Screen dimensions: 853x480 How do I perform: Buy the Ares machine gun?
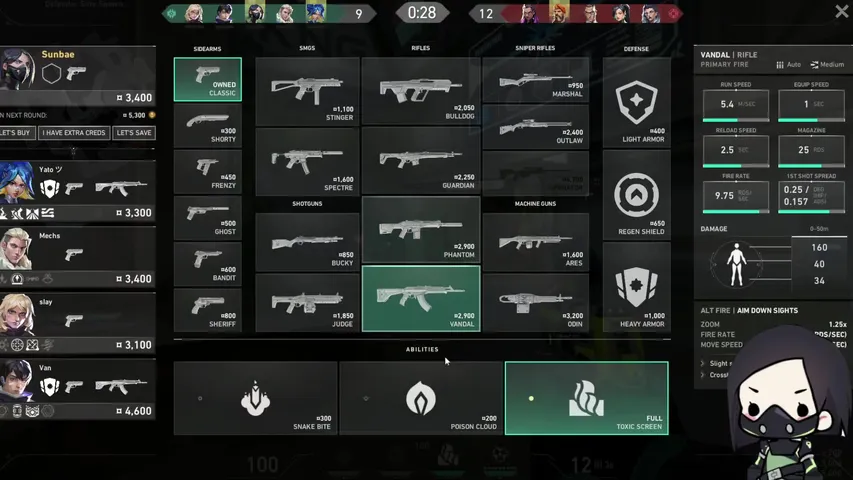click(536, 242)
